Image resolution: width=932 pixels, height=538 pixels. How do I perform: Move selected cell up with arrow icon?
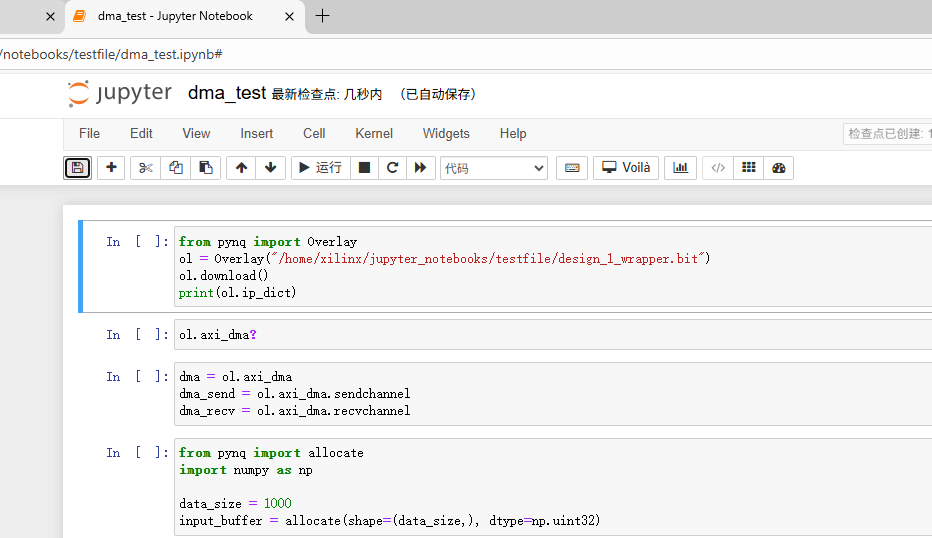pos(241,168)
